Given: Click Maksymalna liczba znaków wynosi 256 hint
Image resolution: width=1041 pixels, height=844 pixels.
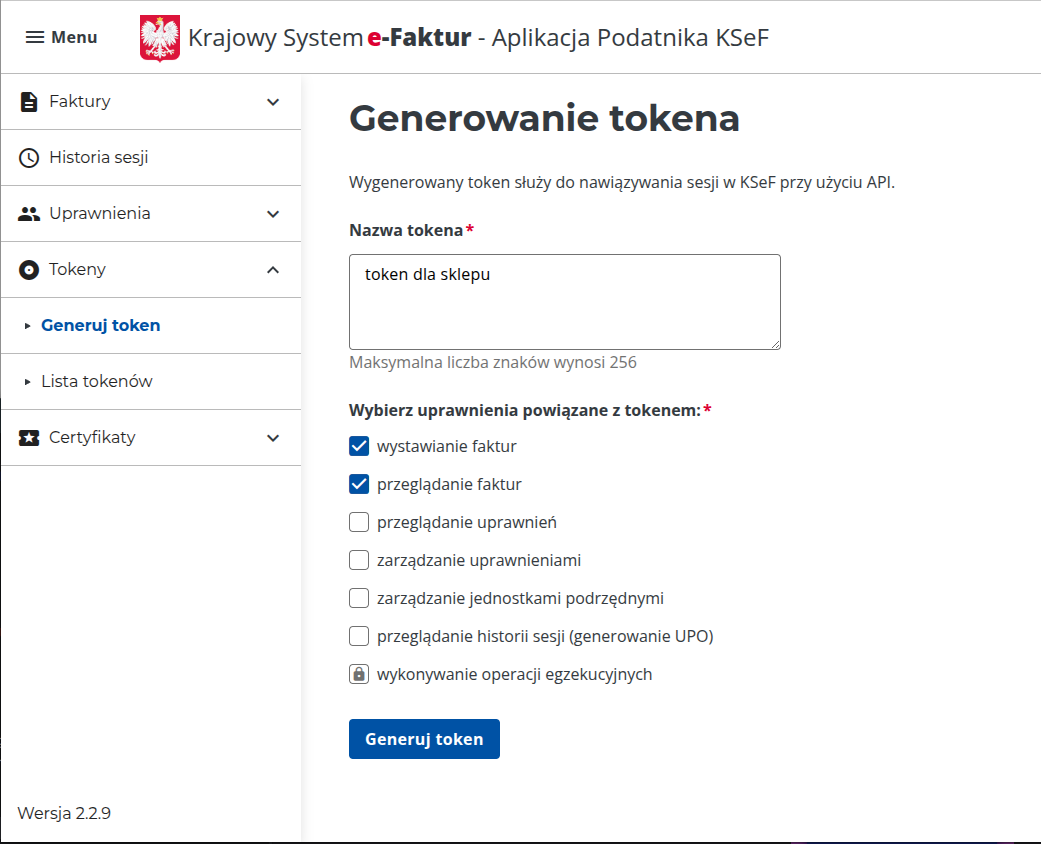Looking at the screenshot, I should click(x=493, y=363).
